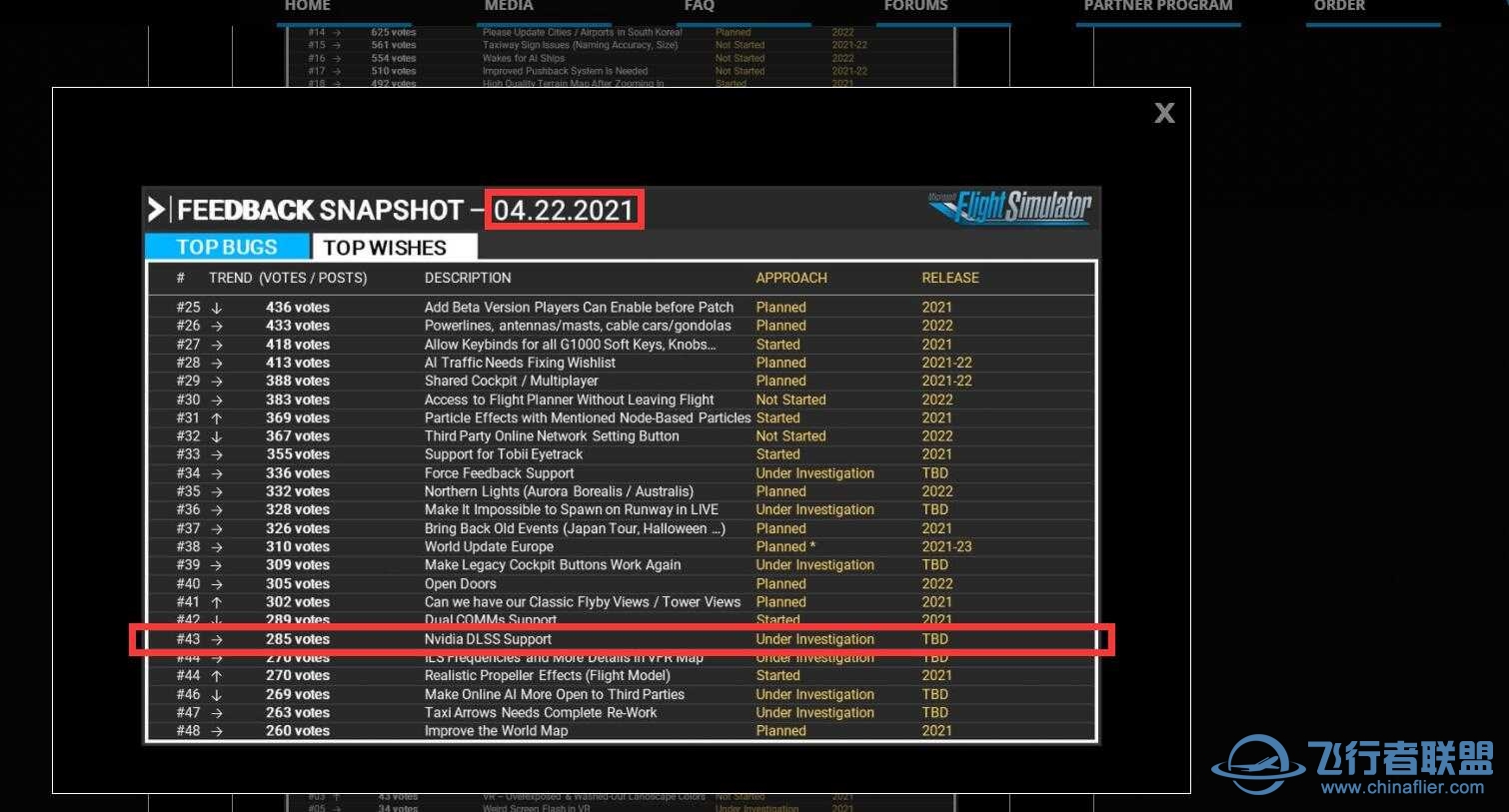
Task: Click the Feedback Snapshot image thumbnail
Action: coord(621,465)
